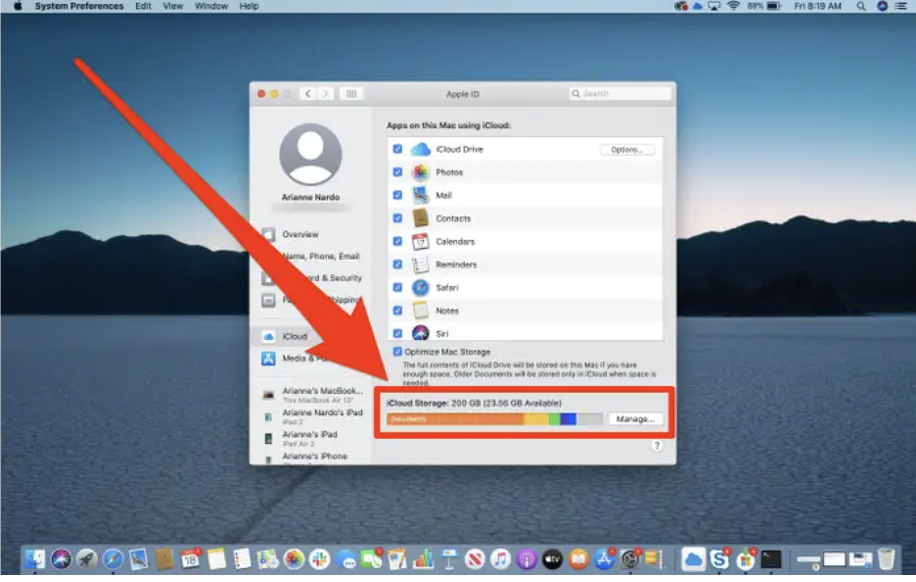Disable the Reminders iCloud checkbox
The width and height of the screenshot is (916, 582).
(x=398, y=265)
